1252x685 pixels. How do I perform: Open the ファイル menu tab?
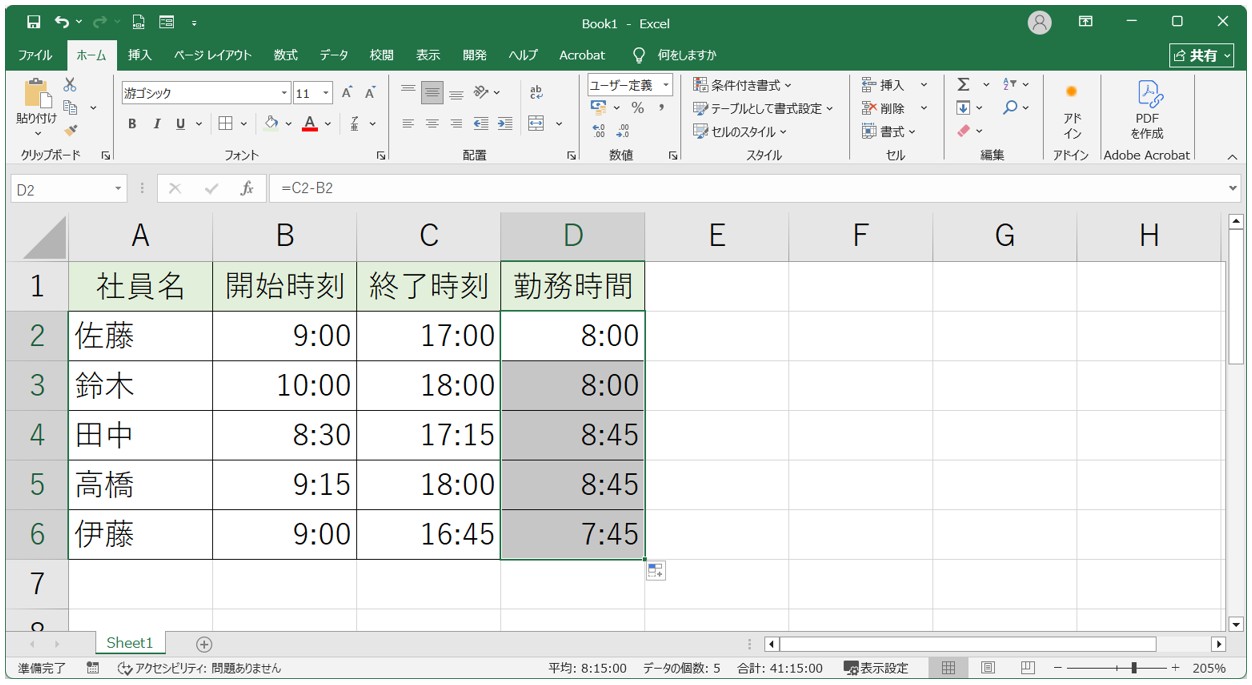click(36, 55)
